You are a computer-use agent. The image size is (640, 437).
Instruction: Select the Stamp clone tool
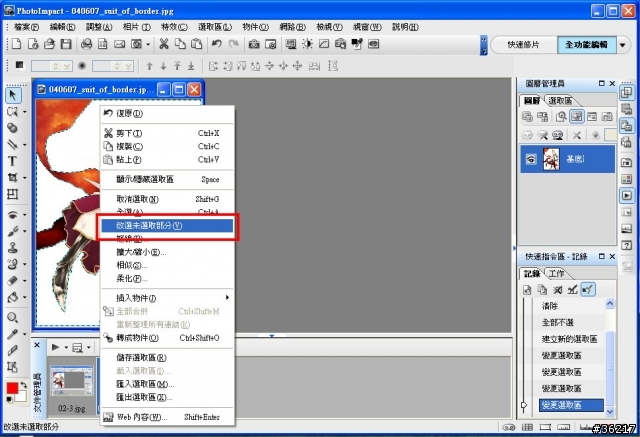click(12, 247)
